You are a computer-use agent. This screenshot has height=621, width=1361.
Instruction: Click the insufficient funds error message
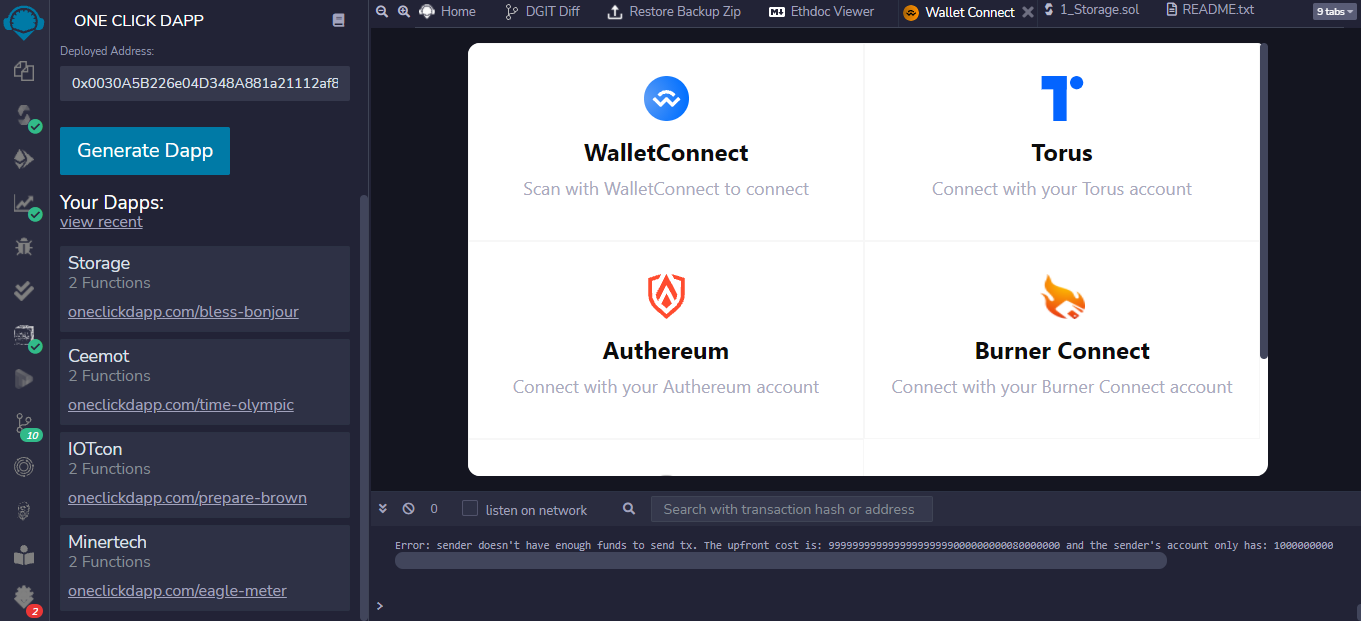pos(864,546)
